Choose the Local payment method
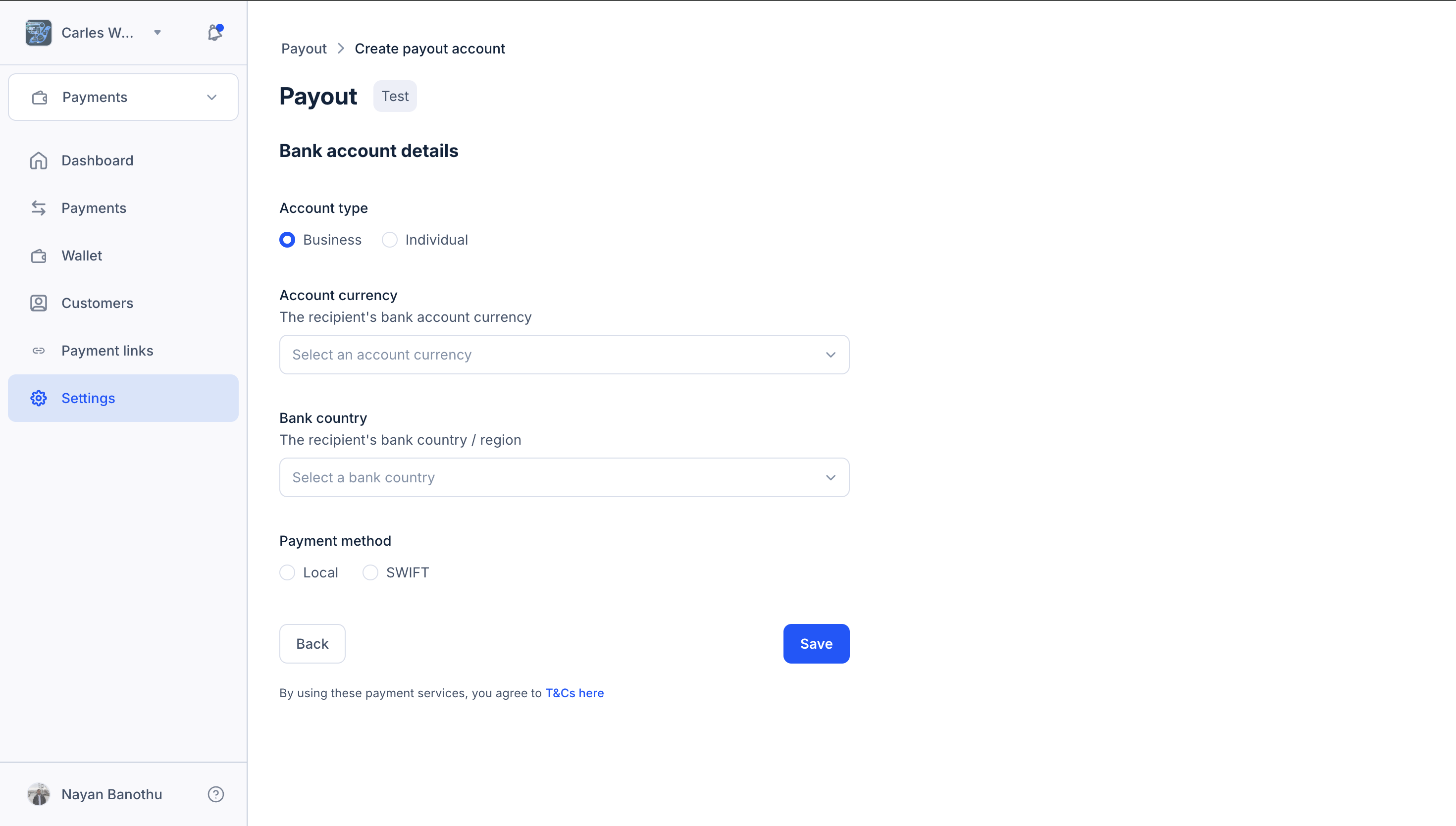 (x=288, y=572)
